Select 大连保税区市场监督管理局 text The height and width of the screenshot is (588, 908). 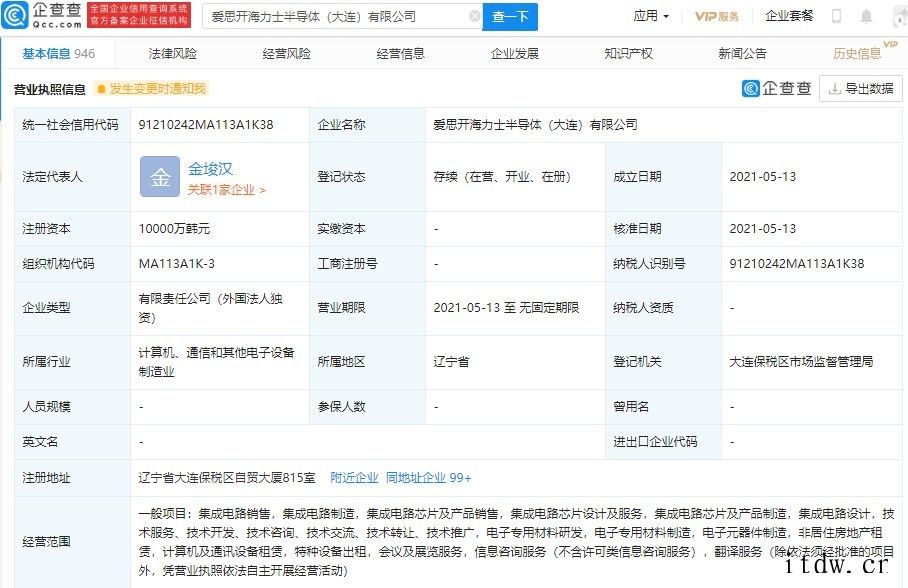[x=801, y=361]
